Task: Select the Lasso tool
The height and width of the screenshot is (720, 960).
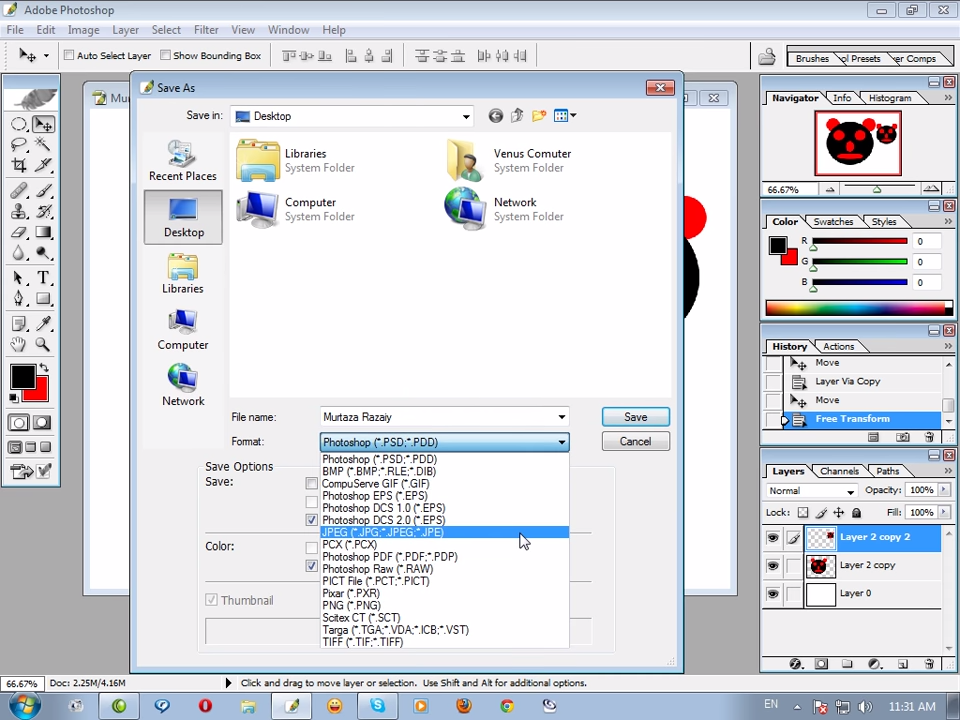Action: 18,144
